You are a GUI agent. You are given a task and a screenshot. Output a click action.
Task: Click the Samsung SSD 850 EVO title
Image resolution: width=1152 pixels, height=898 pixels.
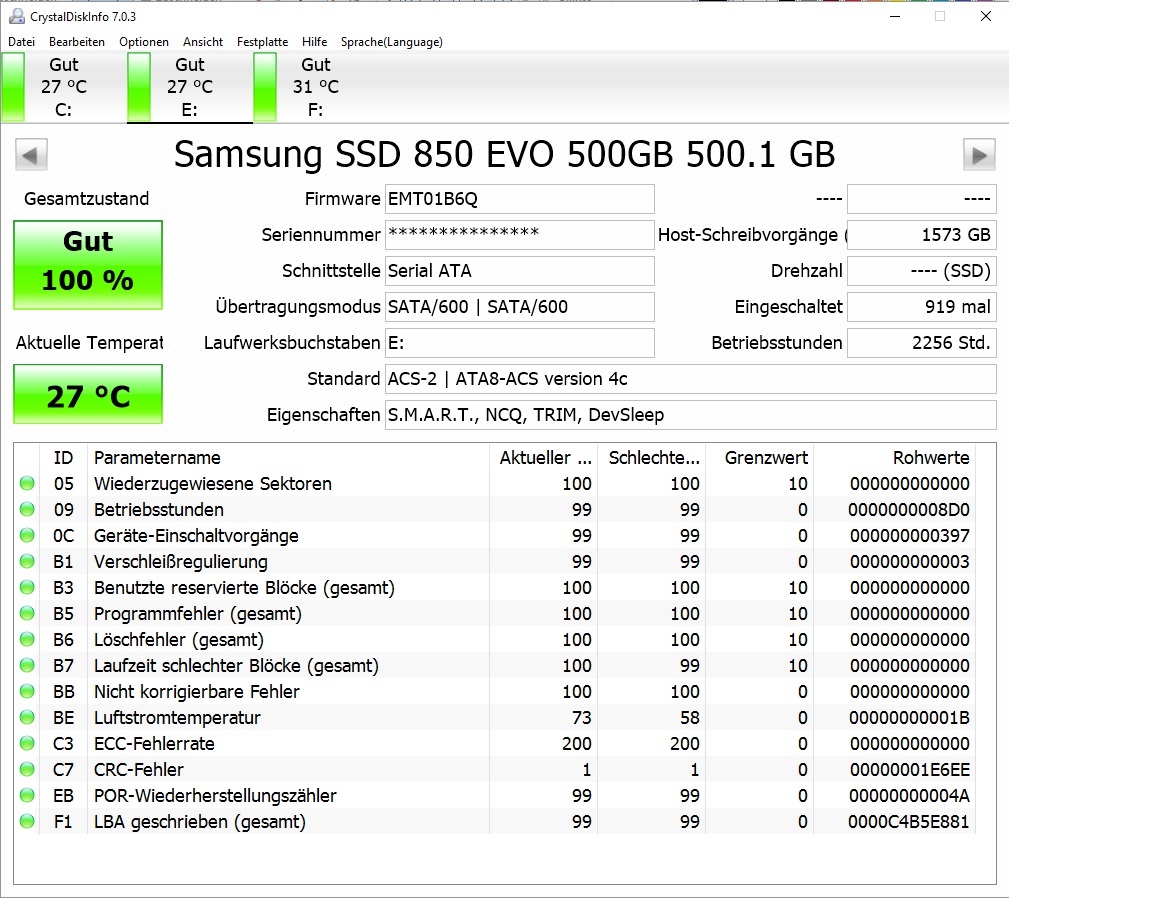pyautogui.click(x=504, y=154)
